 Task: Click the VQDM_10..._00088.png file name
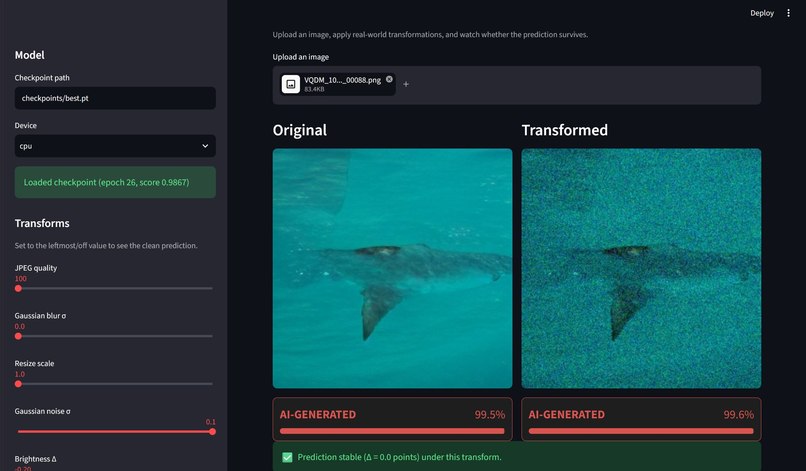[x=342, y=80]
